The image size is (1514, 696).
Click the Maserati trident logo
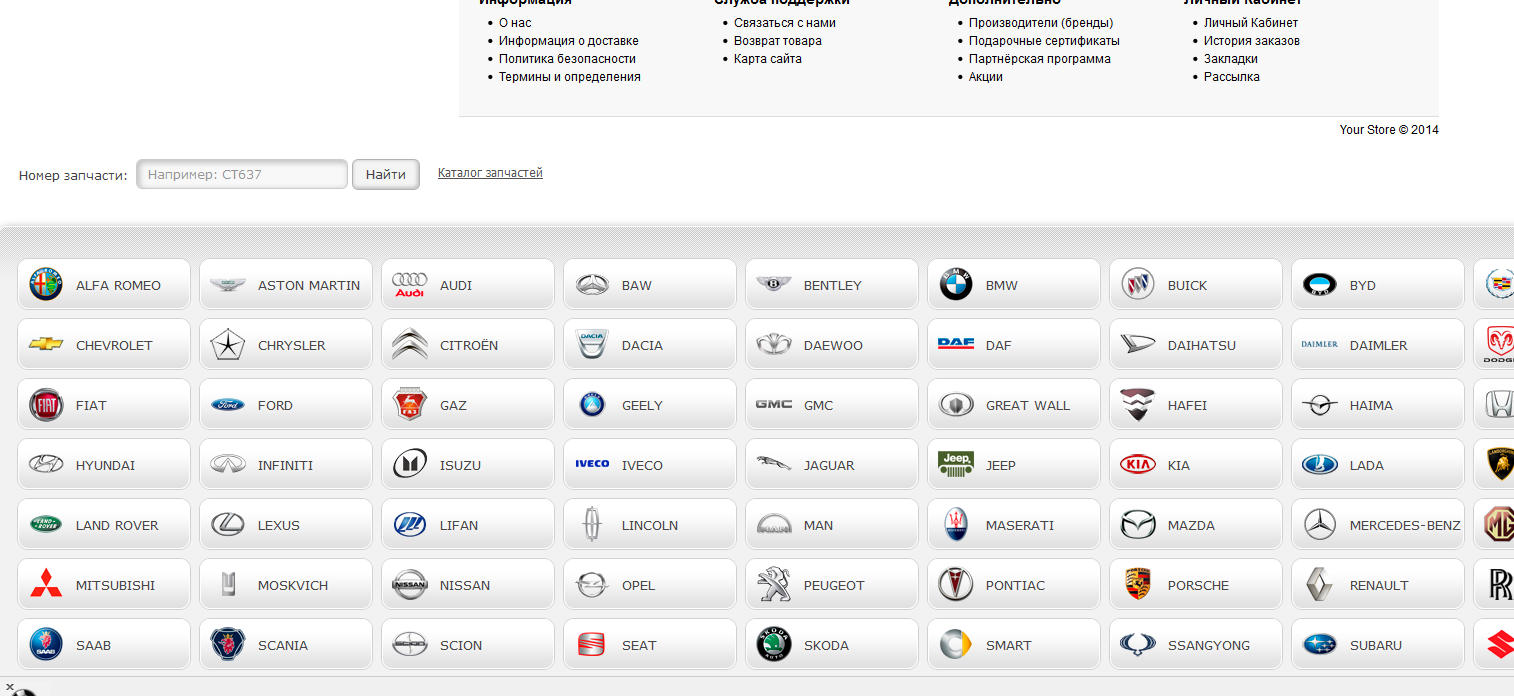pyautogui.click(x=956, y=525)
